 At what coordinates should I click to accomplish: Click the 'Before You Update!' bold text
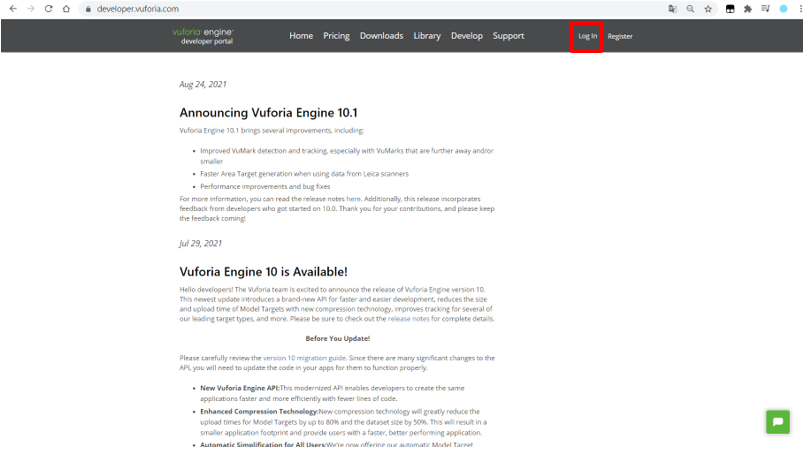pos(337,339)
